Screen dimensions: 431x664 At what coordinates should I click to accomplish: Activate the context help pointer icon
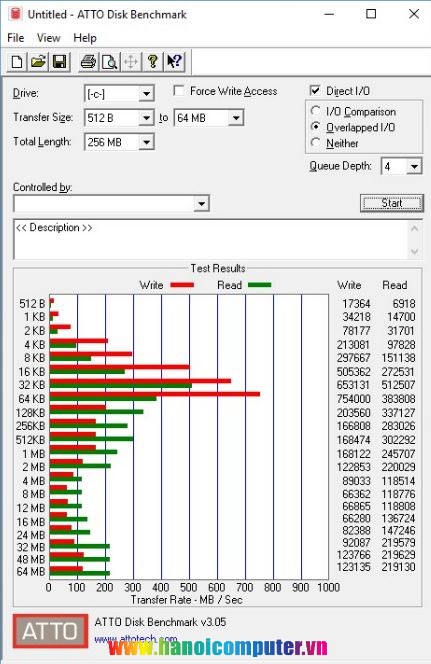174,62
